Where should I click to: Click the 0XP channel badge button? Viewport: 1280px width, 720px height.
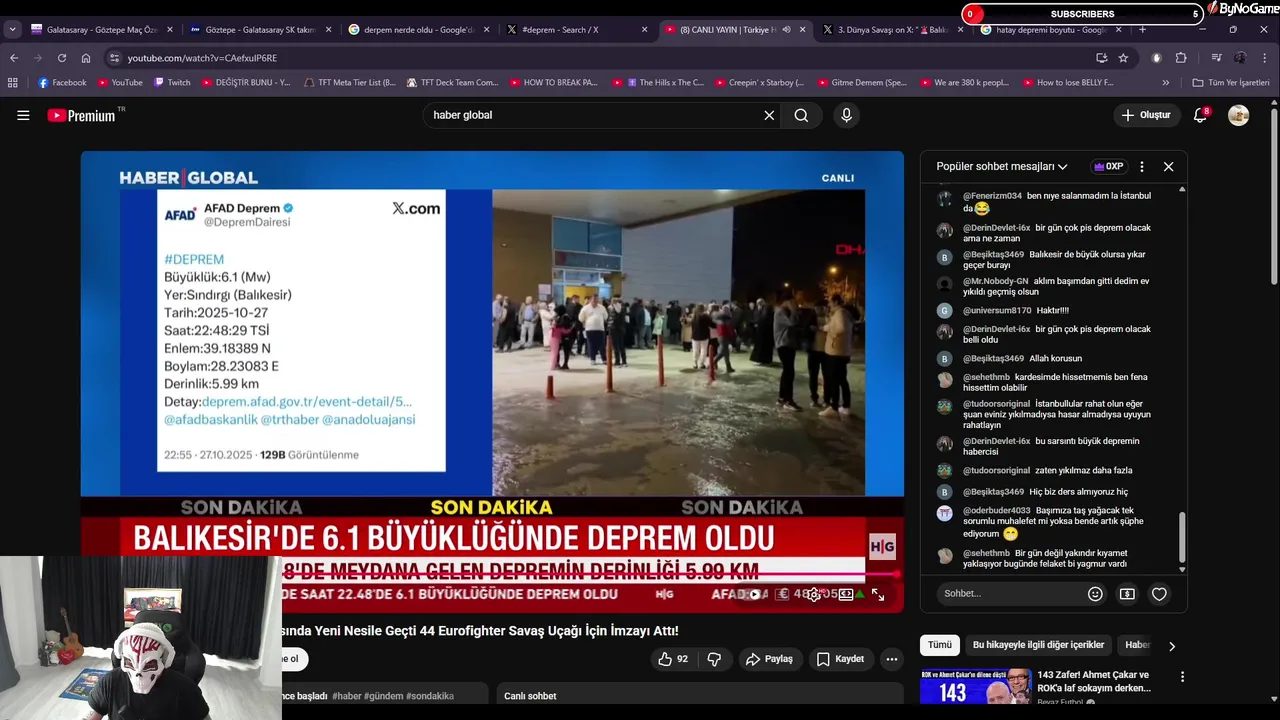pos(1108,167)
